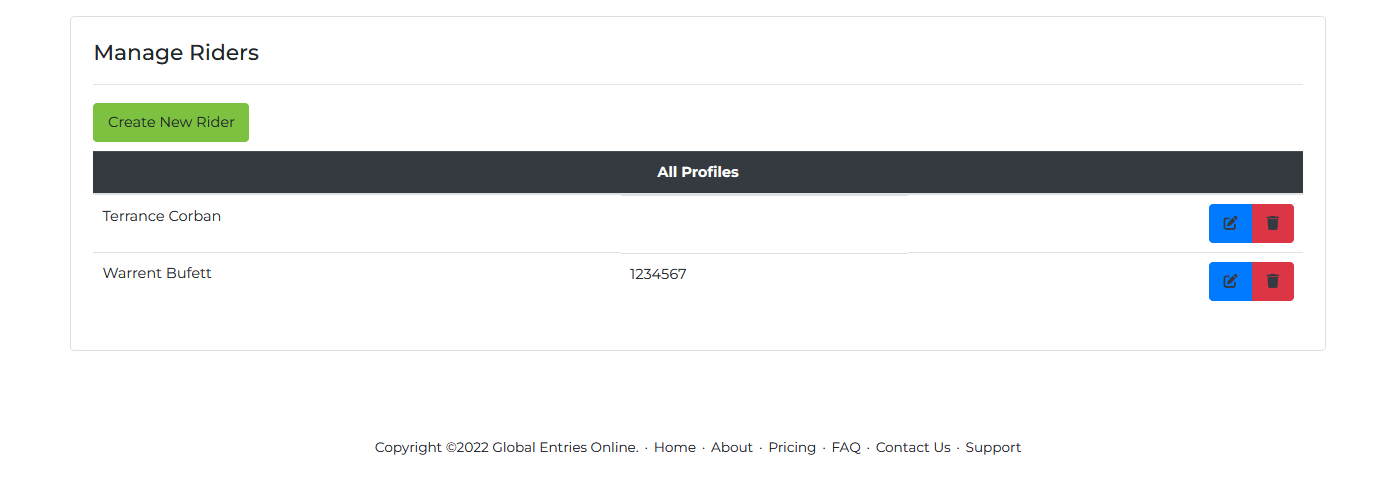The width and height of the screenshot is (1398, 483).
Task: Go to Home in the footer
Action: 675,447
